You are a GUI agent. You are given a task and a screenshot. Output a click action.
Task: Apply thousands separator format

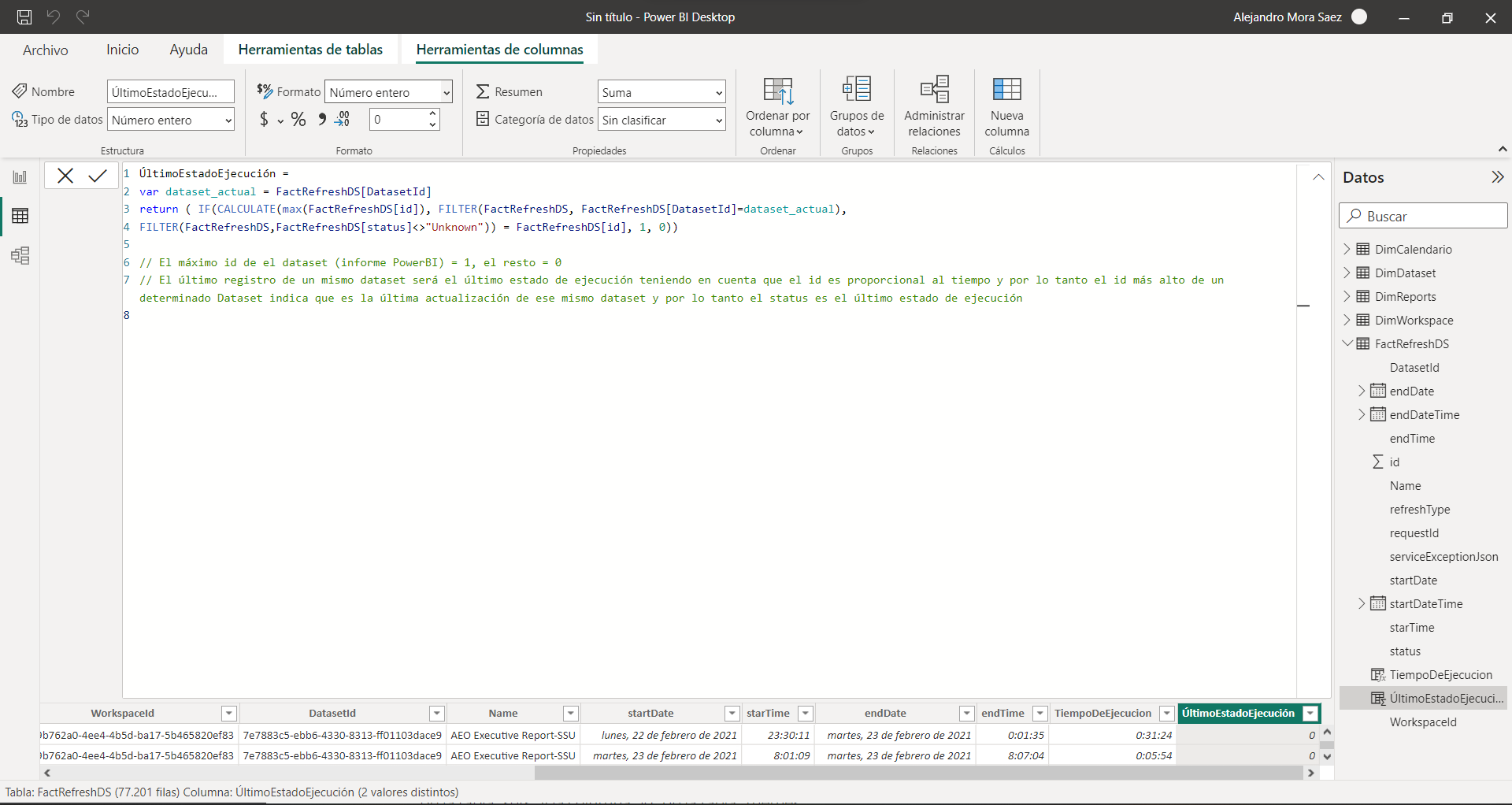point(321,120)
